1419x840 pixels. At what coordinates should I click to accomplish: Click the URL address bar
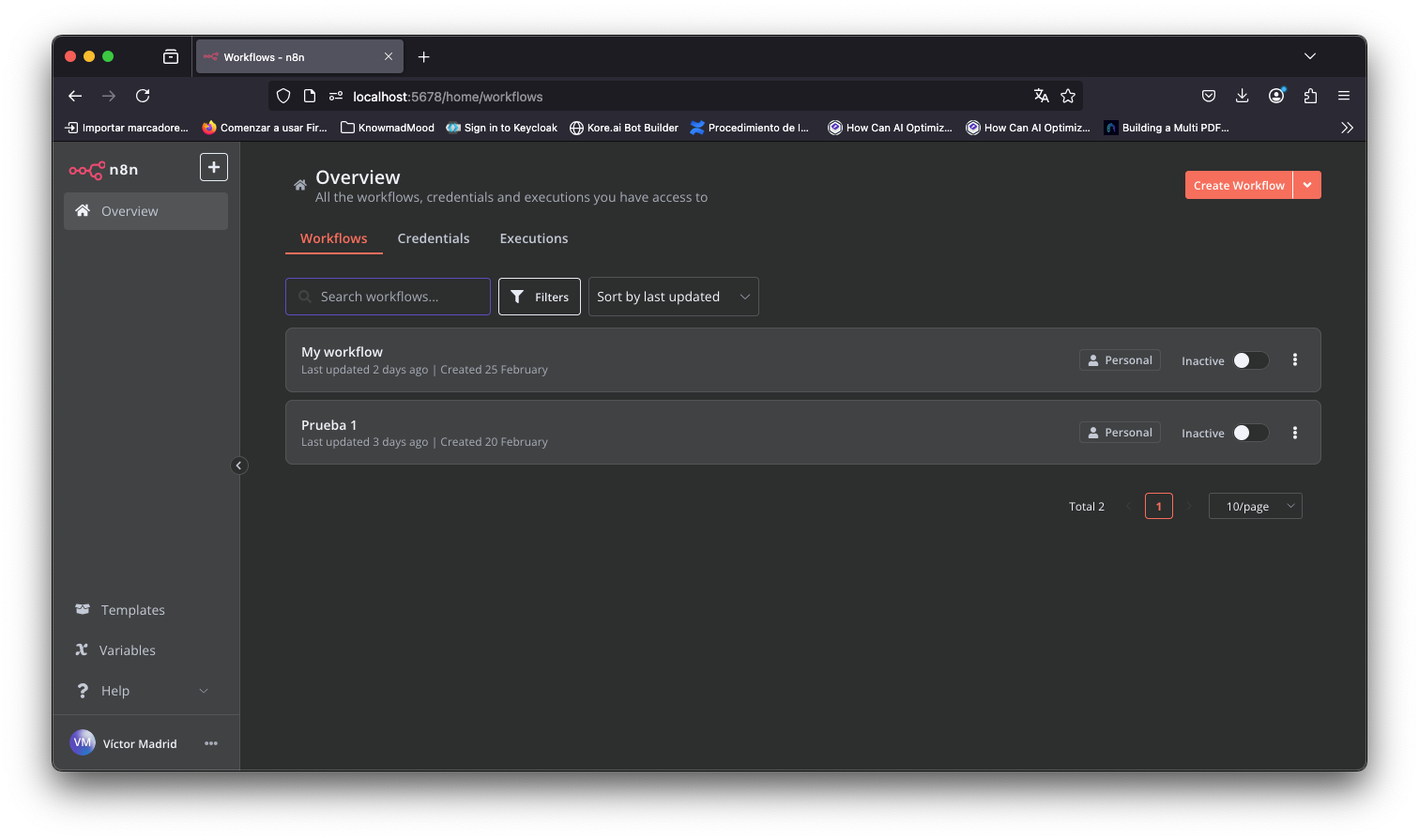pyautogui.click(x=676, y=96)
